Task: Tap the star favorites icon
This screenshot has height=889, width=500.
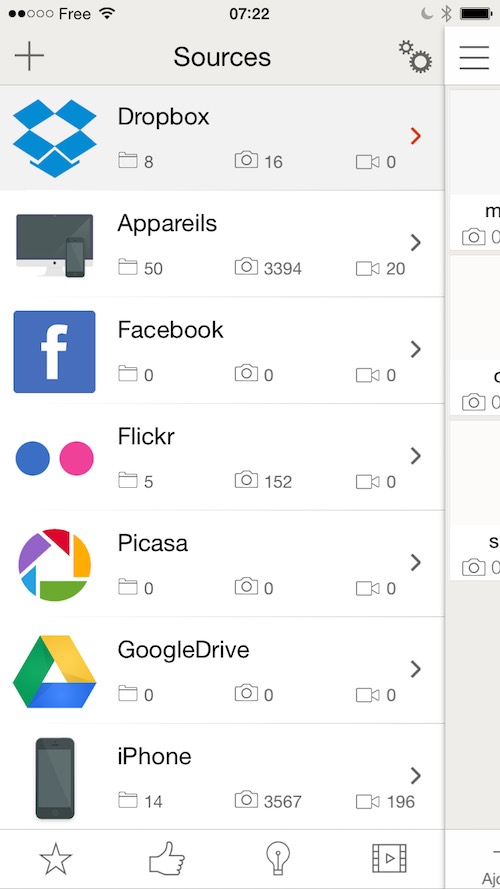Action: [56, 859]
